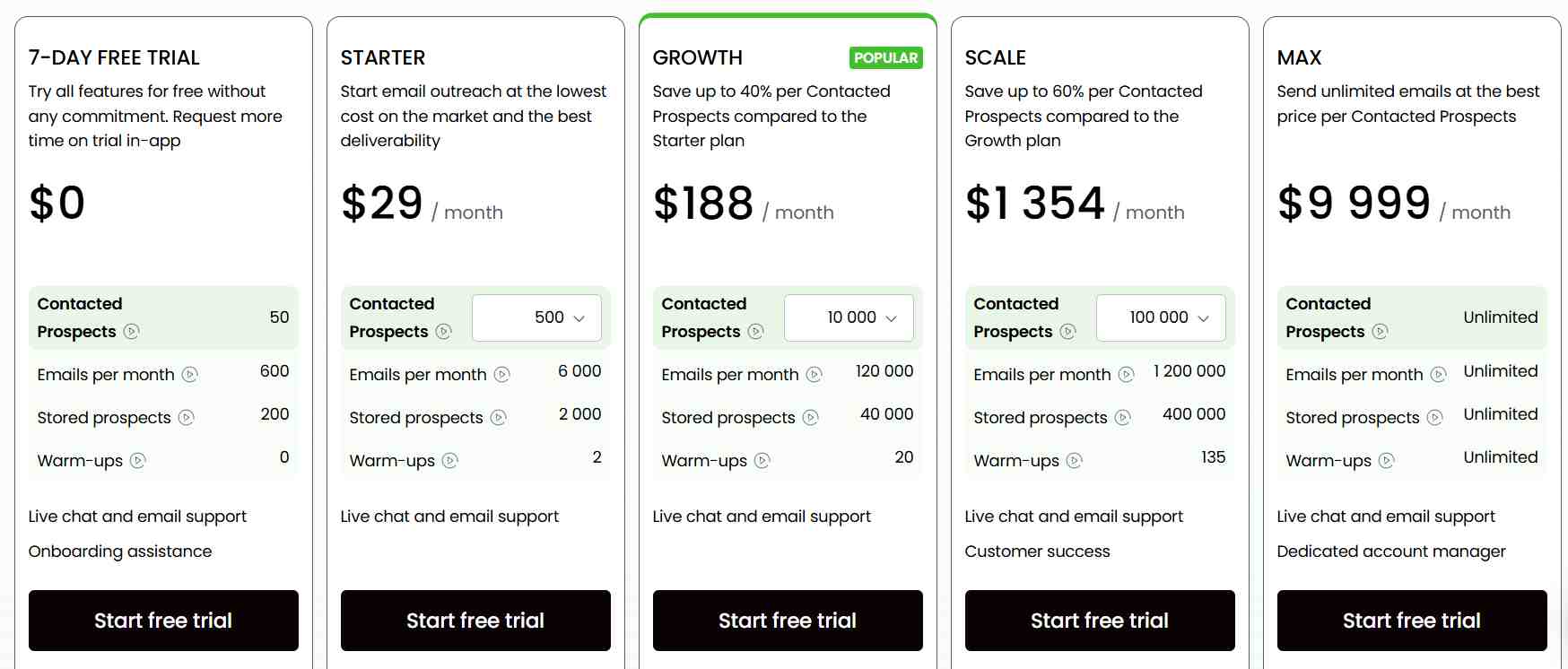
Task: Open the 500 Contacted Prospects dropdown in Starter
Action: (x=536, y=317)
